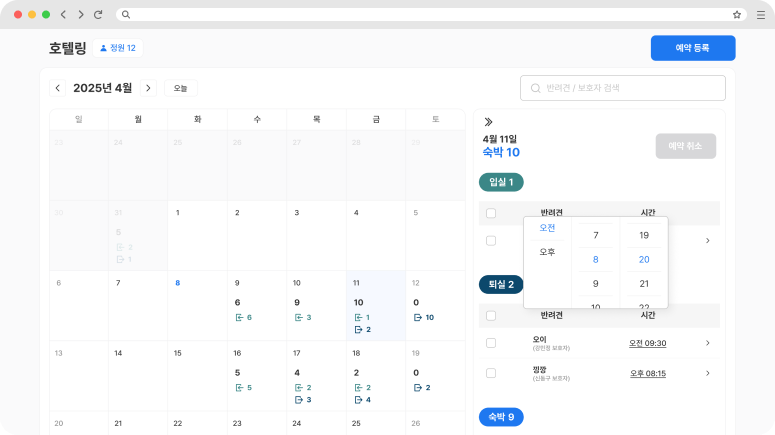Image resolution: width=775 pixels, height=435 pixels.
Task: Click check-out icon on April 19
Action: (x=418, y=388)
